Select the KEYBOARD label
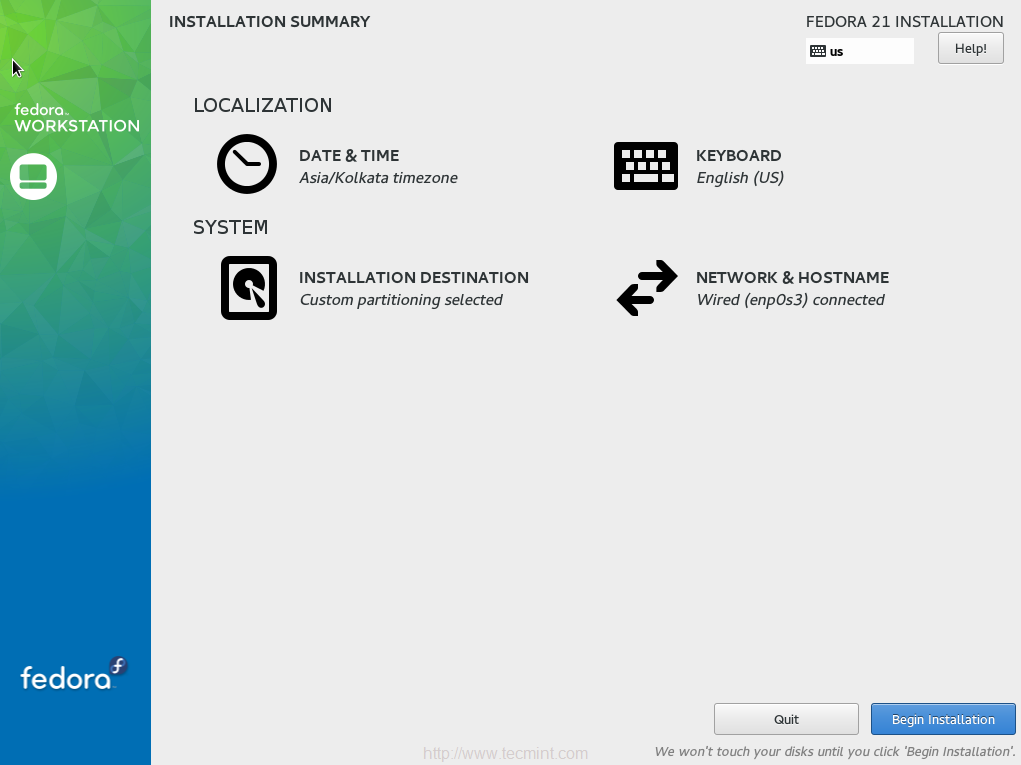Screen dimensions: 1021x765 click(738, 156)
